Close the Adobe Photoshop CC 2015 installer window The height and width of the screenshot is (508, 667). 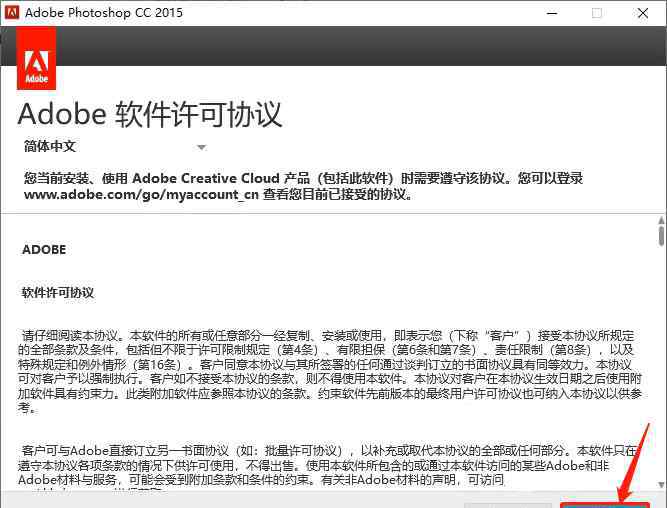643,13
